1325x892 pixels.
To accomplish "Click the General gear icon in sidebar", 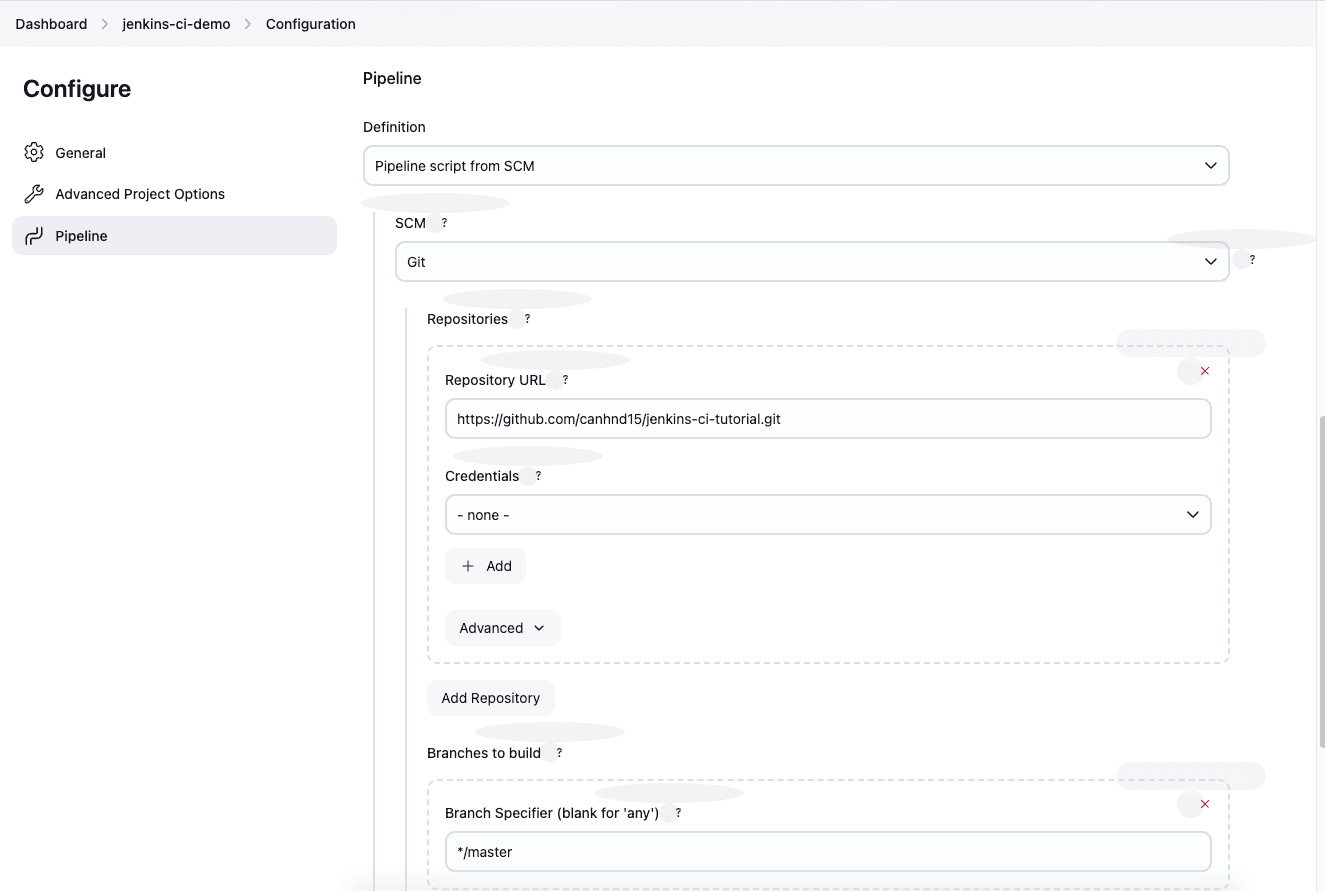I will [x=34, y=153].
